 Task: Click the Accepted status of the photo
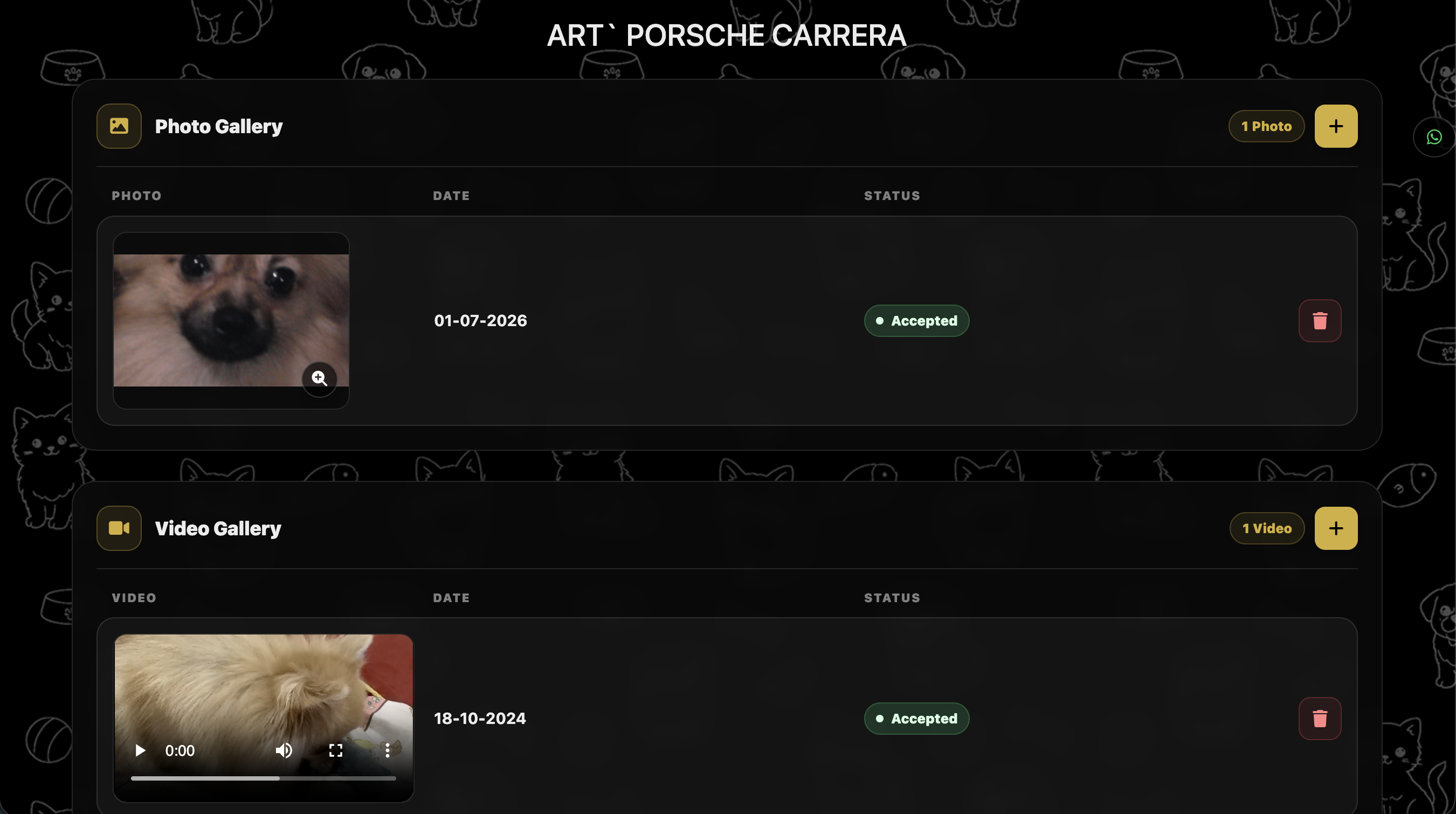point(916,321)
